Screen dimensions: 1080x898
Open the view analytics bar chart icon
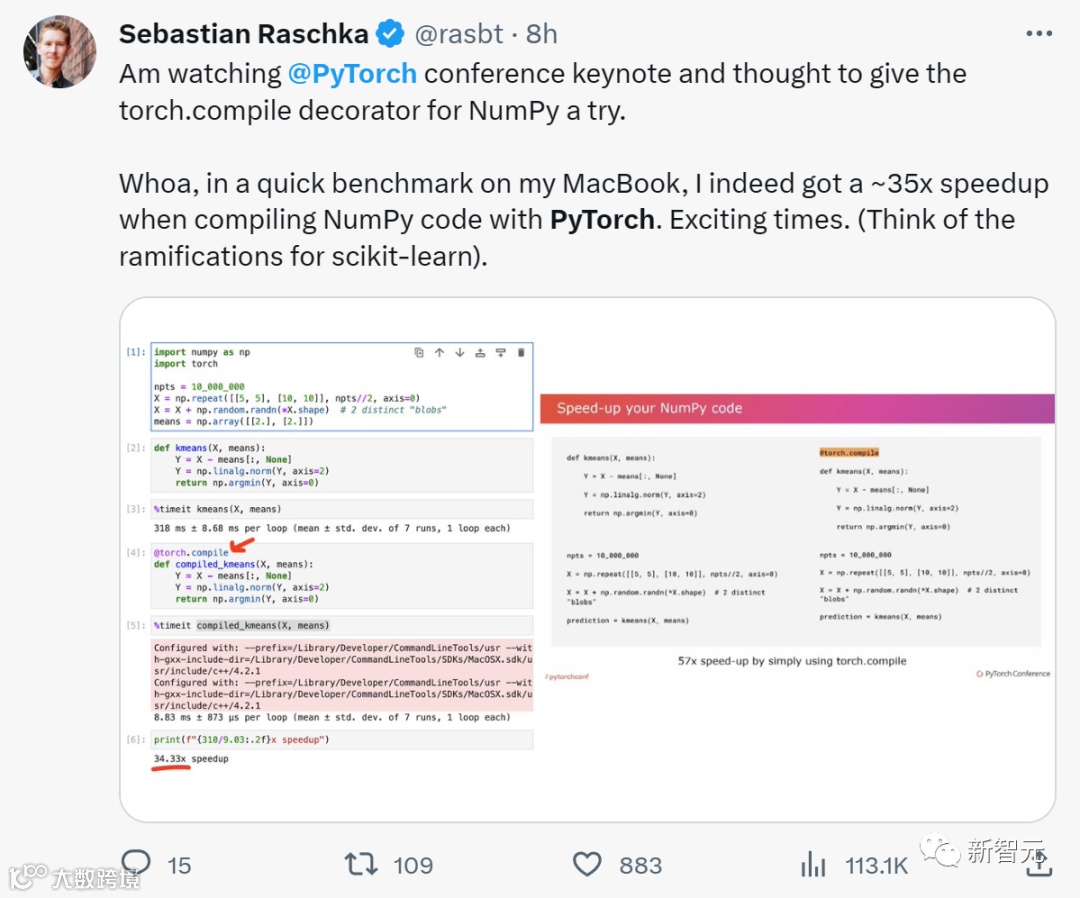pos(814,864)
